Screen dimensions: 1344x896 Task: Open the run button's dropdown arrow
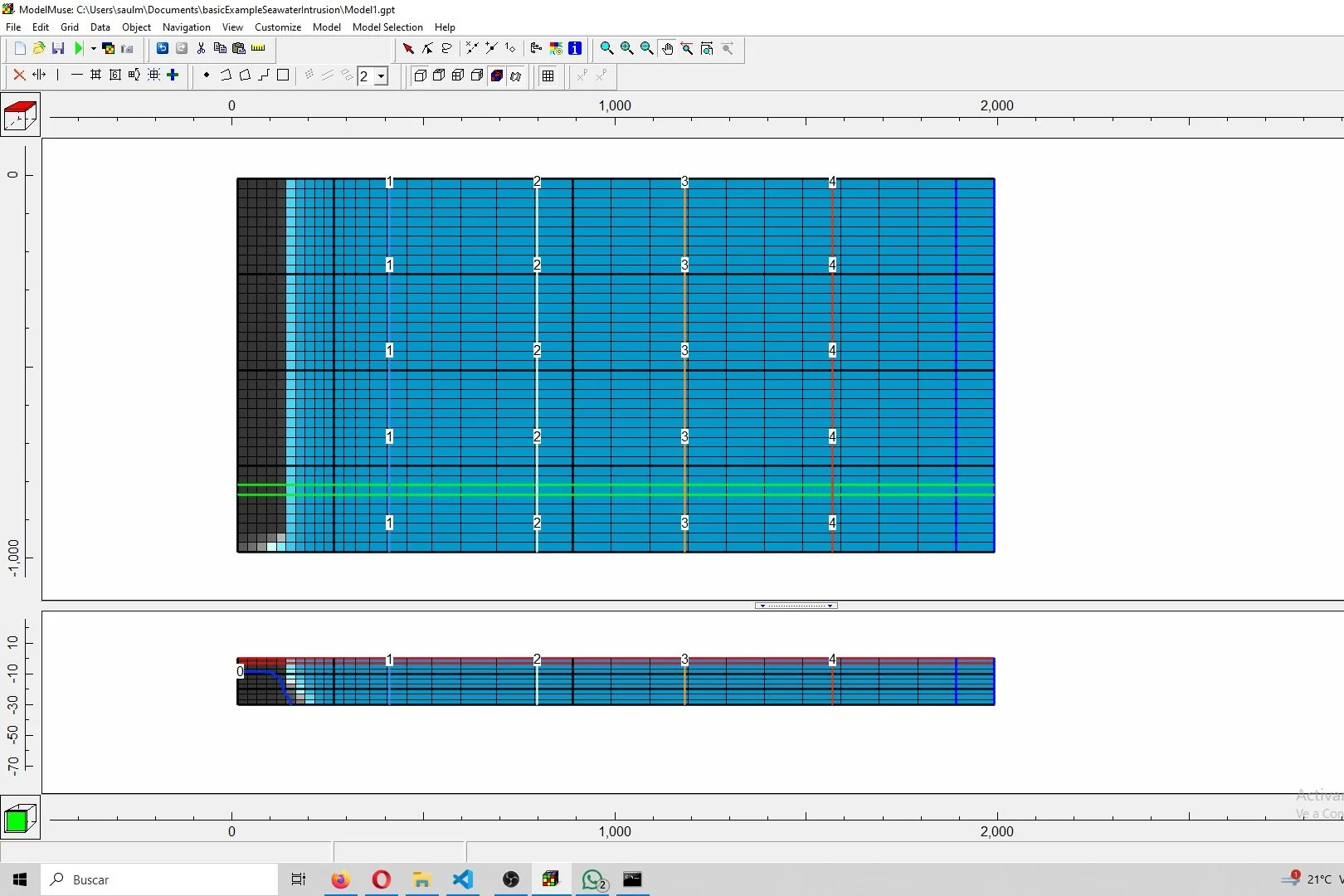[94, 48]
